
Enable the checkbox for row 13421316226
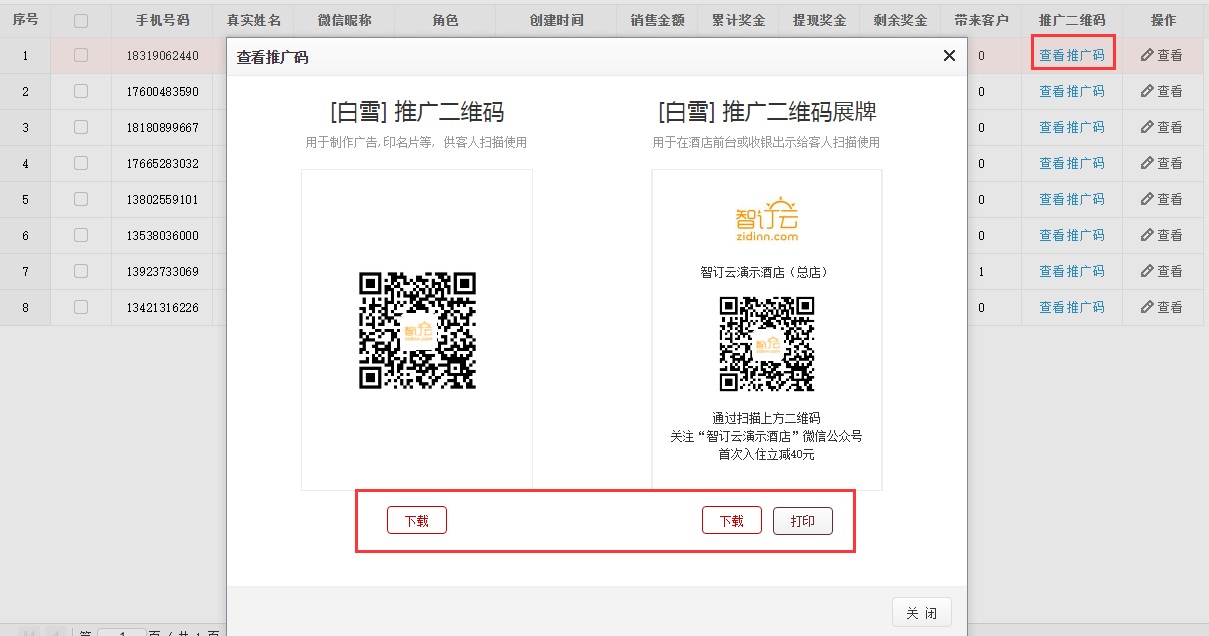(81, 308)
